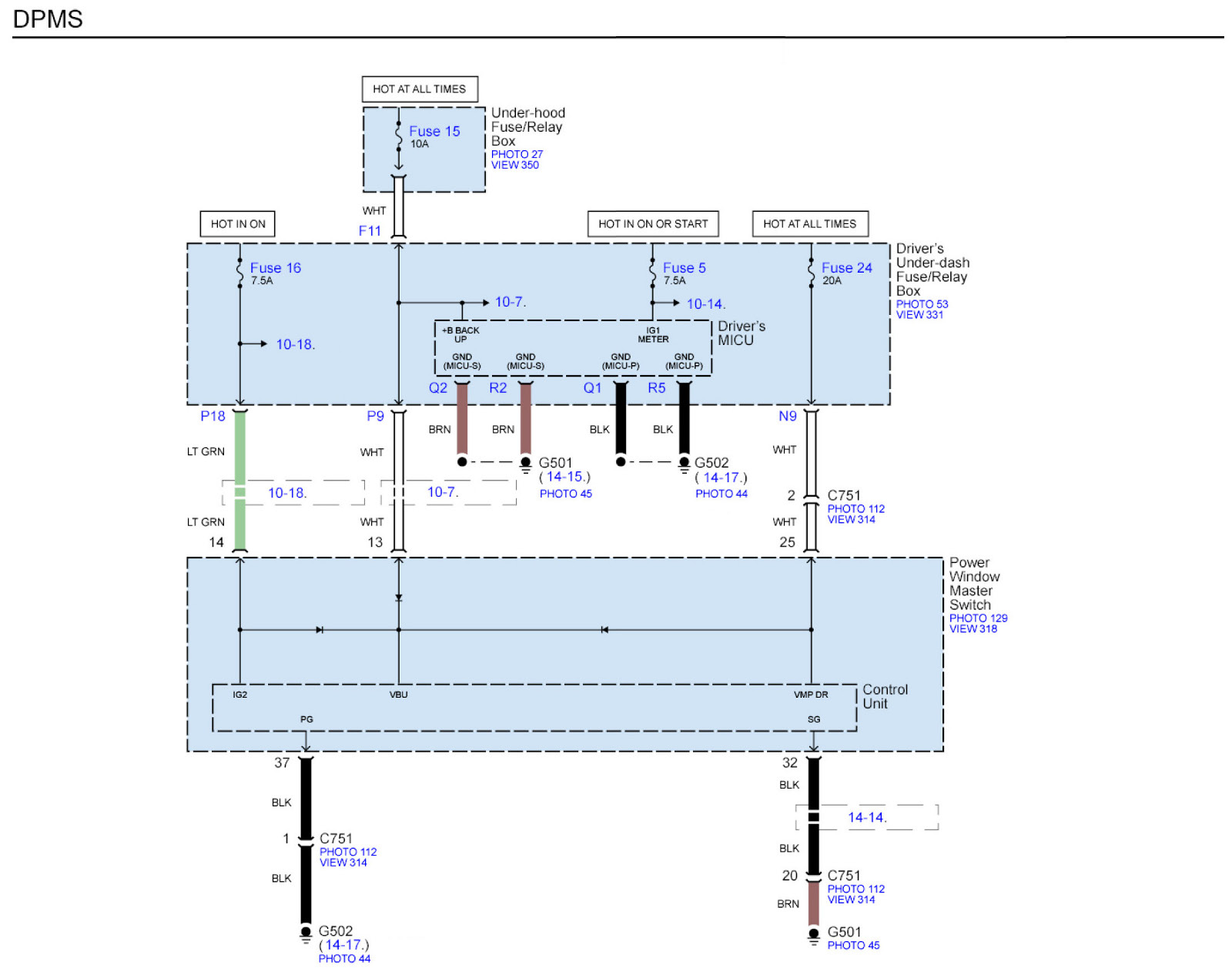The image size is (1232, 975).
Task: Select the Q2 connector terminal link
Action: pos(437,388)
